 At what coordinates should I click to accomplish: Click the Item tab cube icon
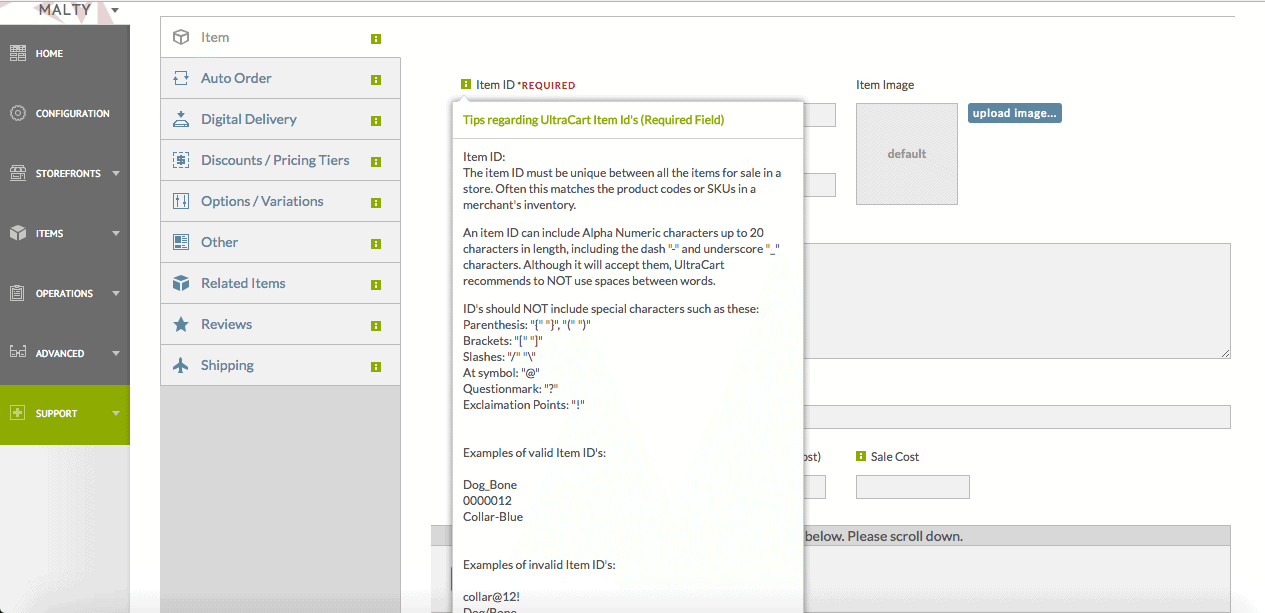pyautogui.click(x=181, y=37)
